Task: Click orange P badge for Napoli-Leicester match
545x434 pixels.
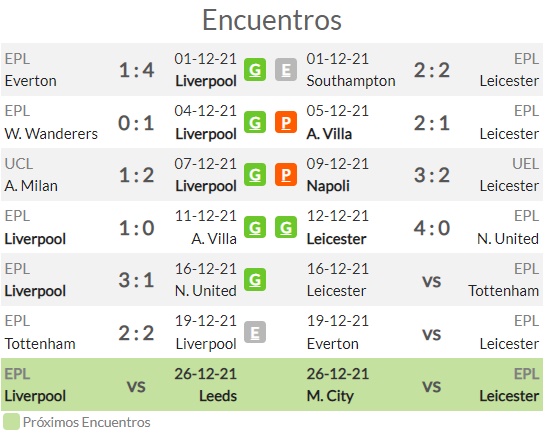Action: (x=286, y=174)
